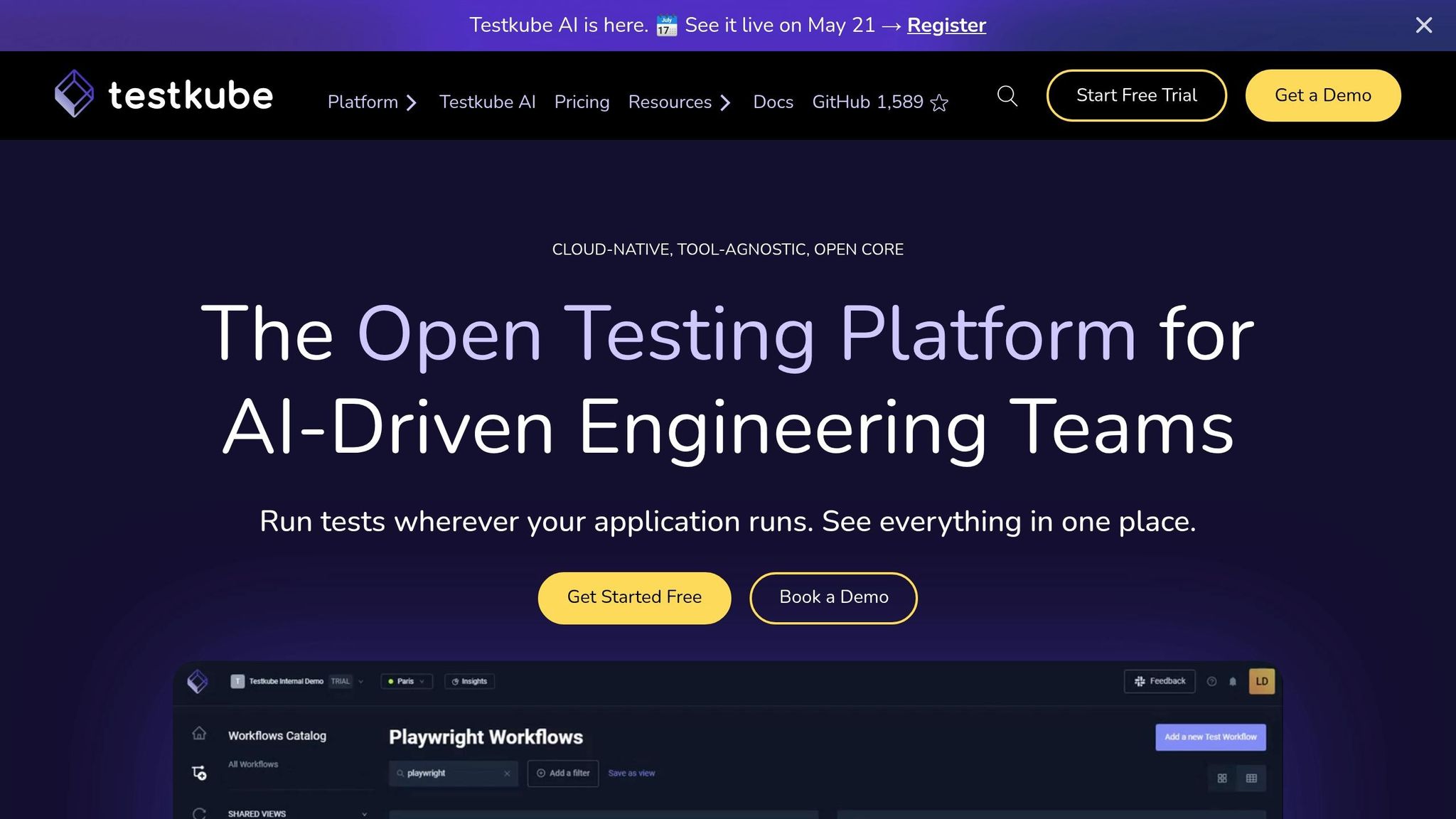Viewport: 1456px width, 819px height.
Task: Open the site search magnifier icon
Action: pos(1007,95)
